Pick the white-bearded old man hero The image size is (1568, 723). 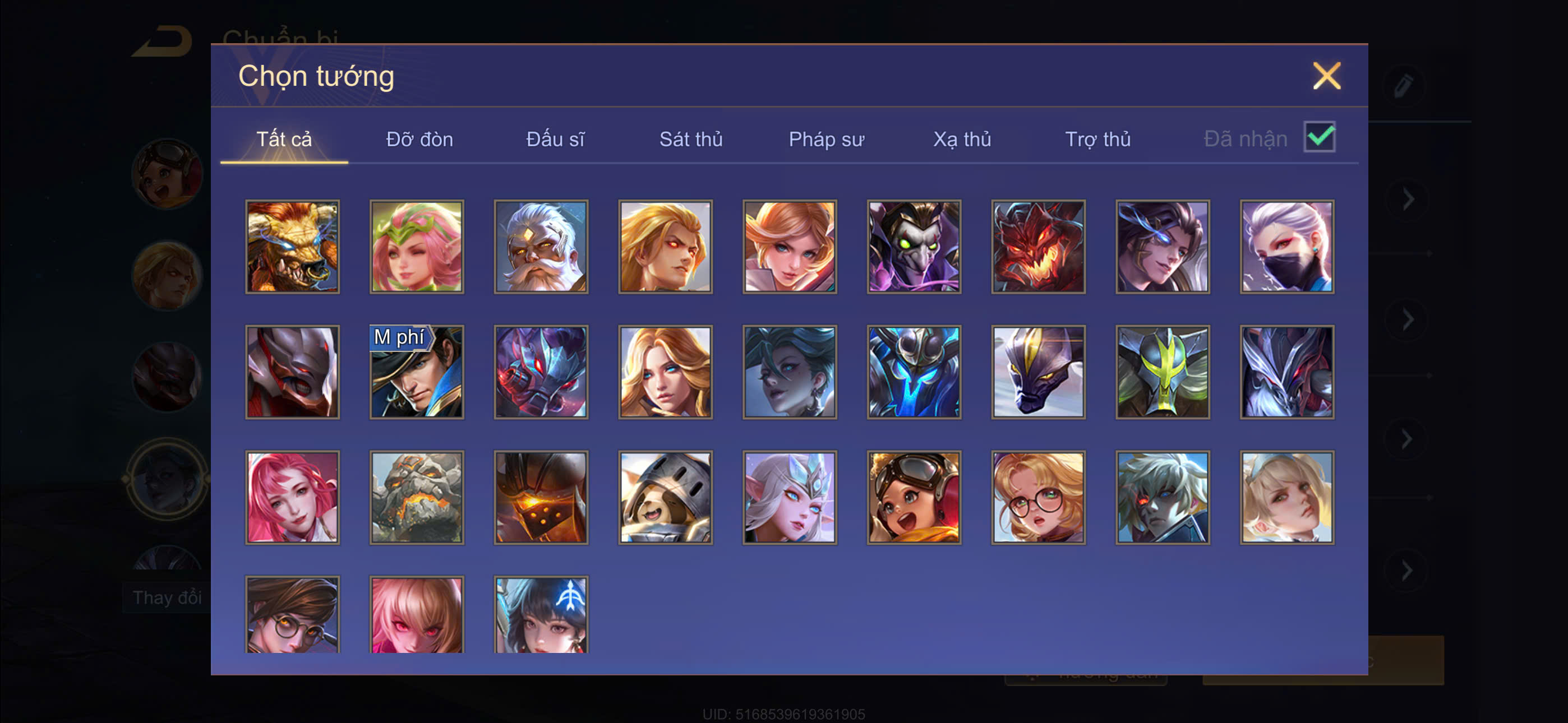(x=541, y=247)
